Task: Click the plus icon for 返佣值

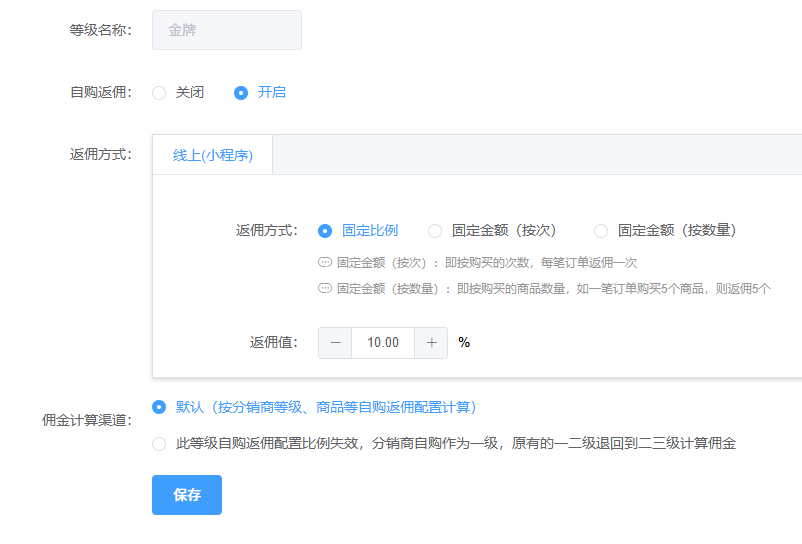Action: coord(431,342)
